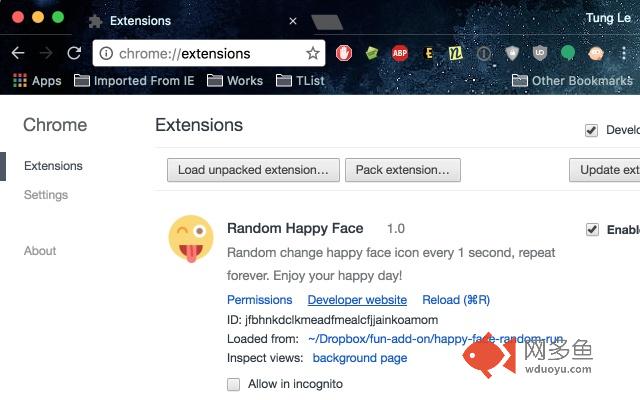
Task: Go to Settings in the sidebar
Action: pos(46,195)
